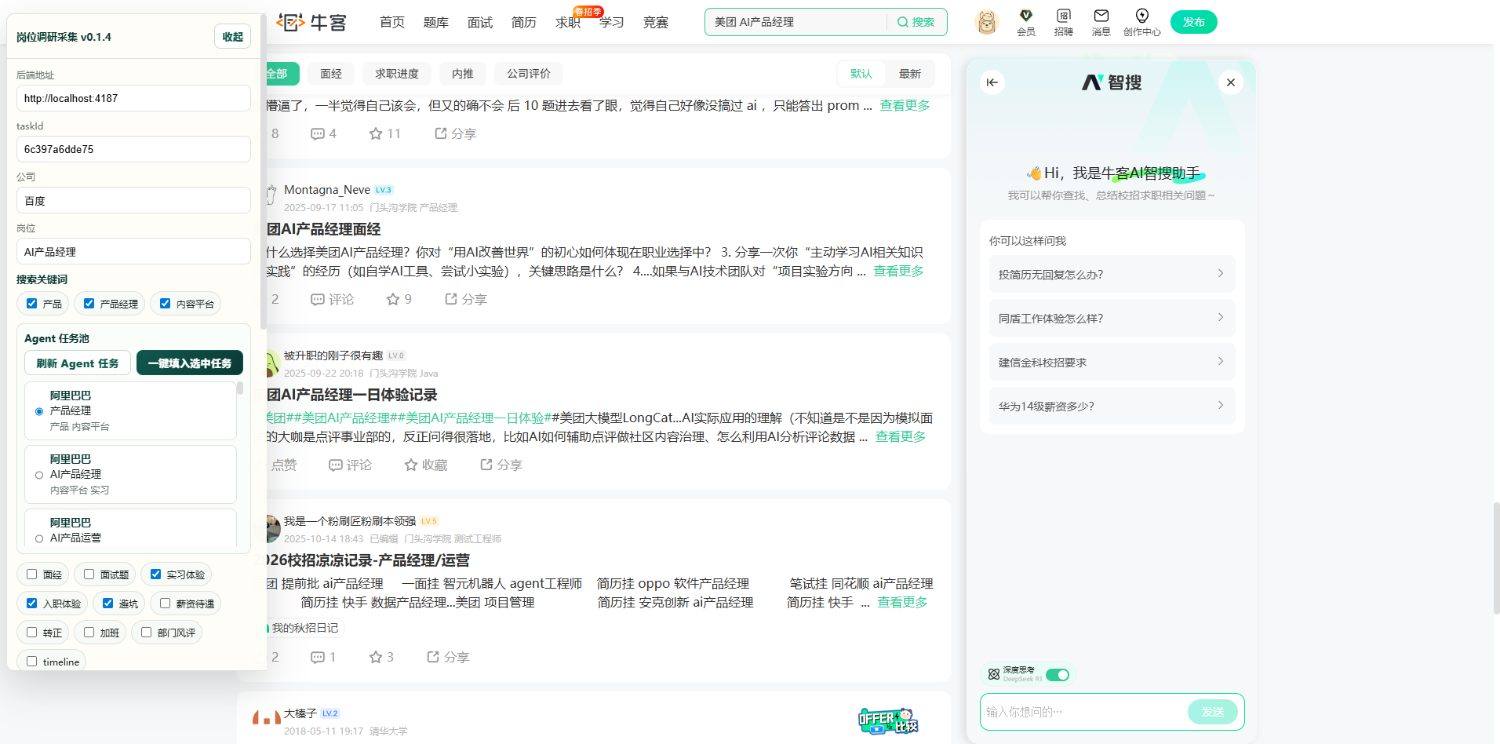
Task: Open comments on the 校招凉凉记录 post
Action: (x=323, y=657)
